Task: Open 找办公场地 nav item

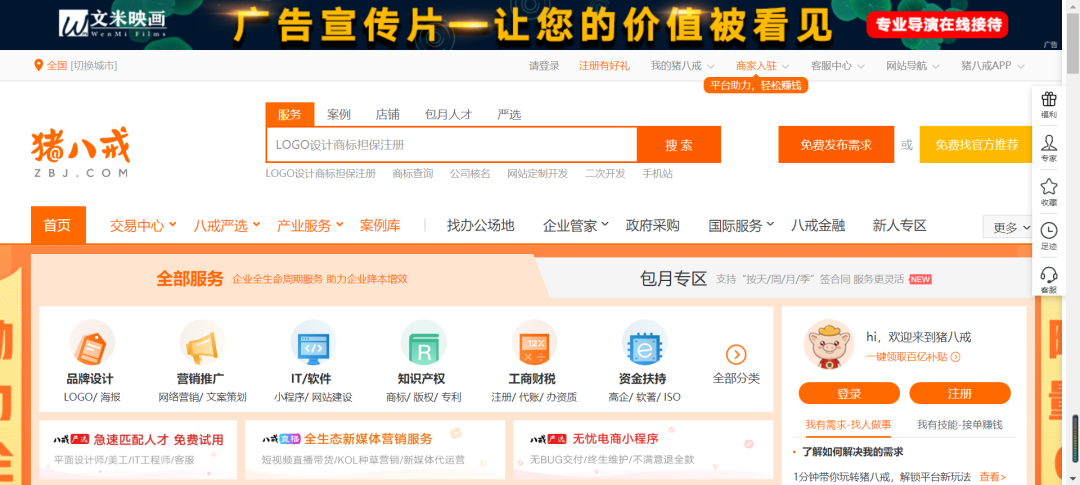Action: click(x=480, y=225)
